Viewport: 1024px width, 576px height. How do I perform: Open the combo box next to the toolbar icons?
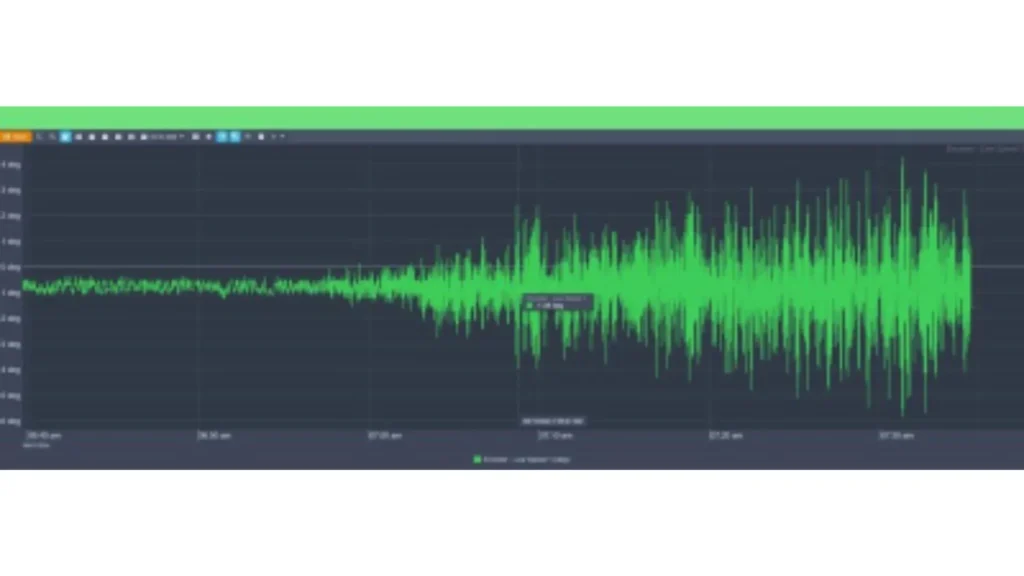pyautogui.click(x=163, y=136)
